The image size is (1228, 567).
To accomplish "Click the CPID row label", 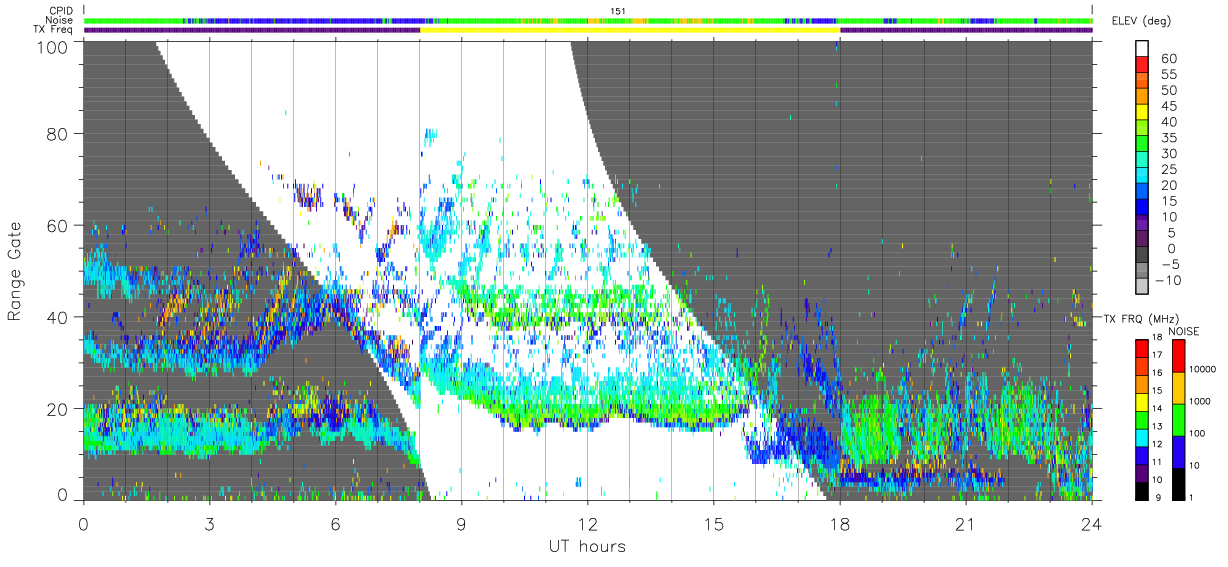I will [x=62, y=11].
